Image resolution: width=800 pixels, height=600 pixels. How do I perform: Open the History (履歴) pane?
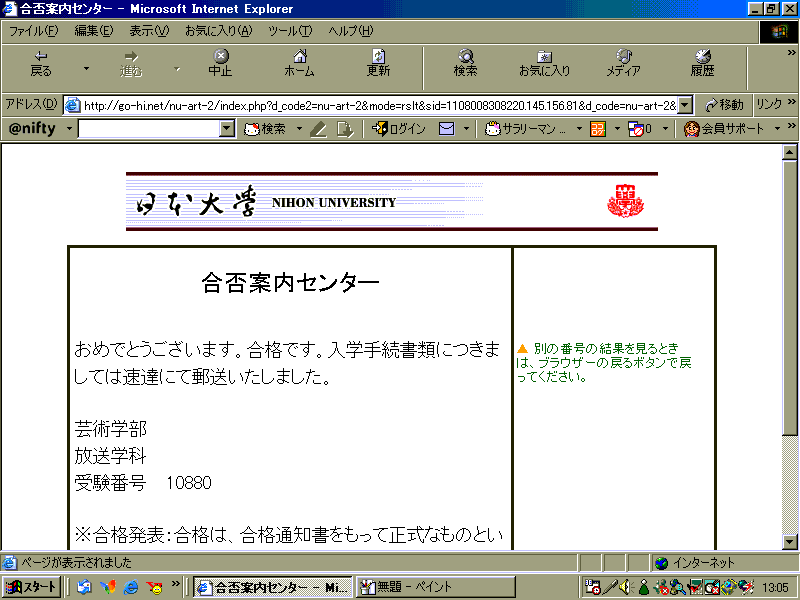tap(703, 64)
